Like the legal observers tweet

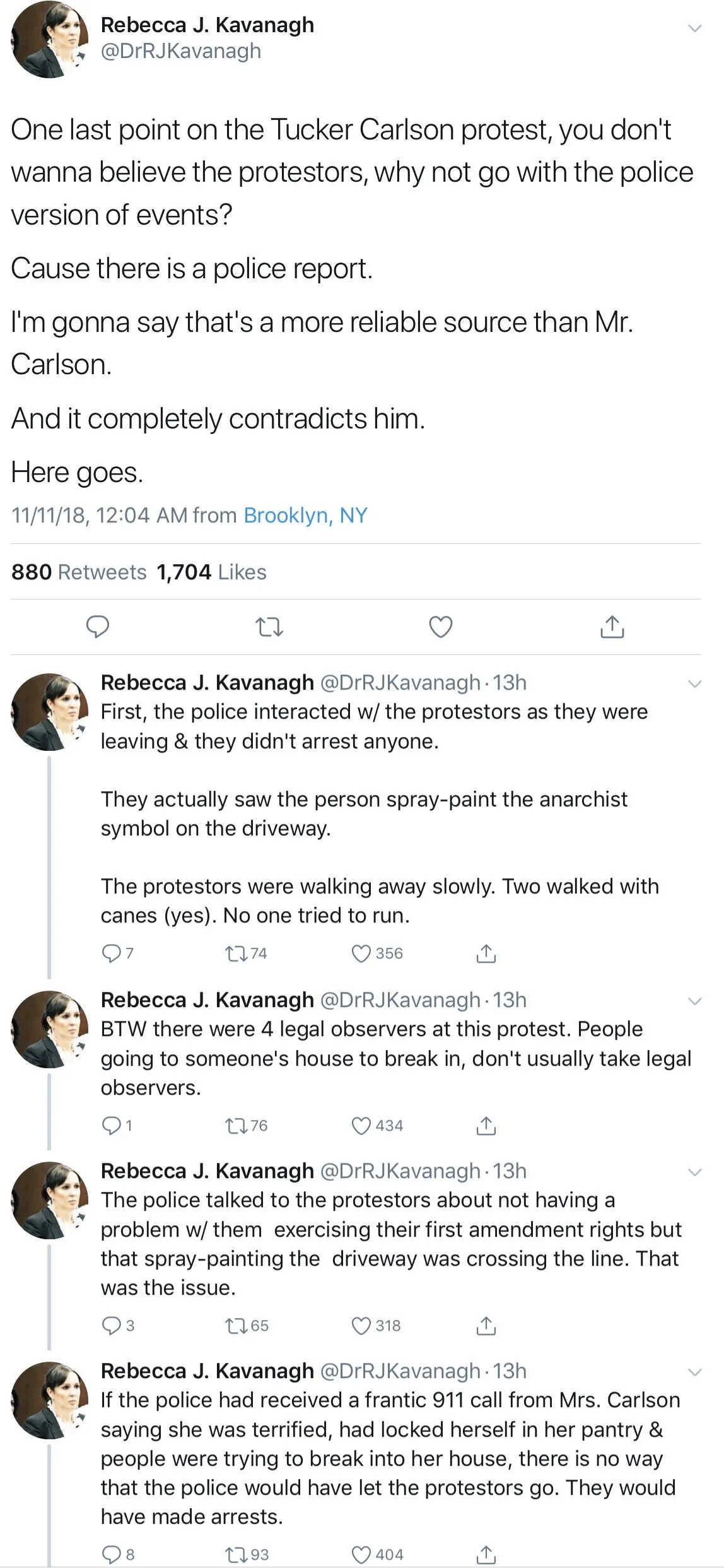click(x=361, y=1125)
